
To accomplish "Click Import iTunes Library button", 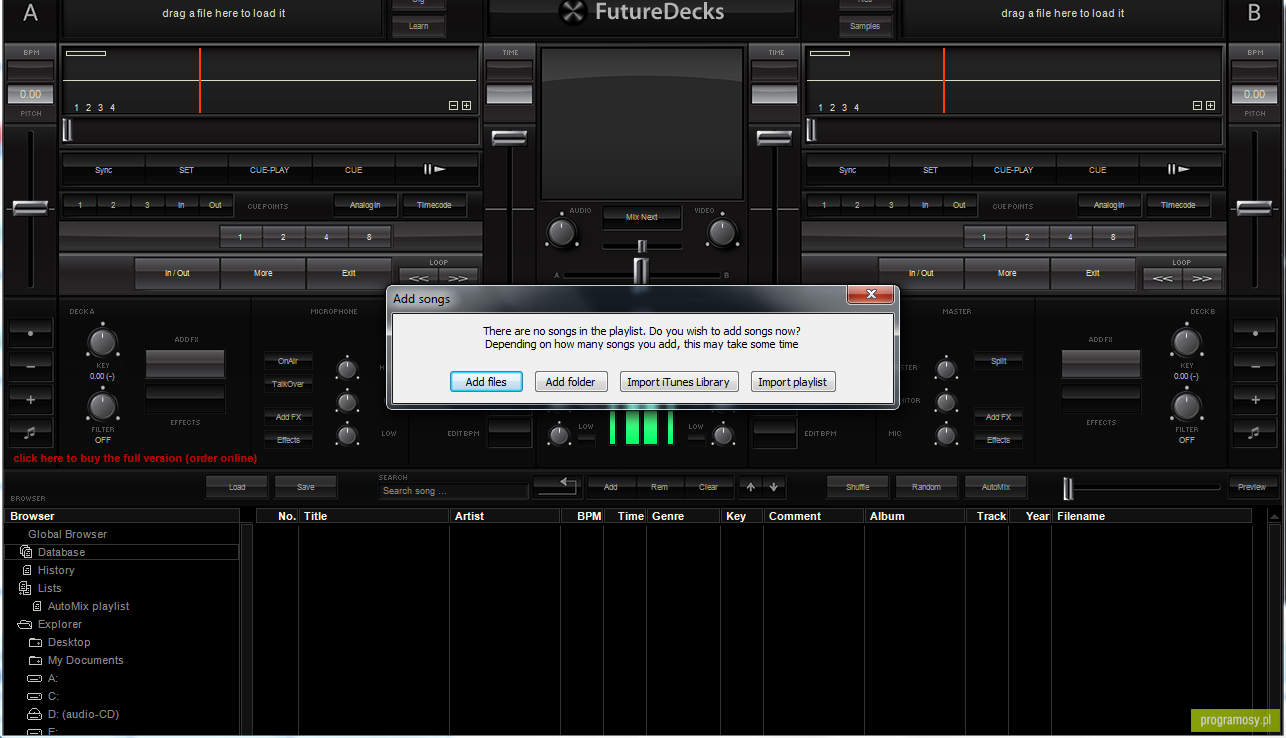I will [678, 382].
